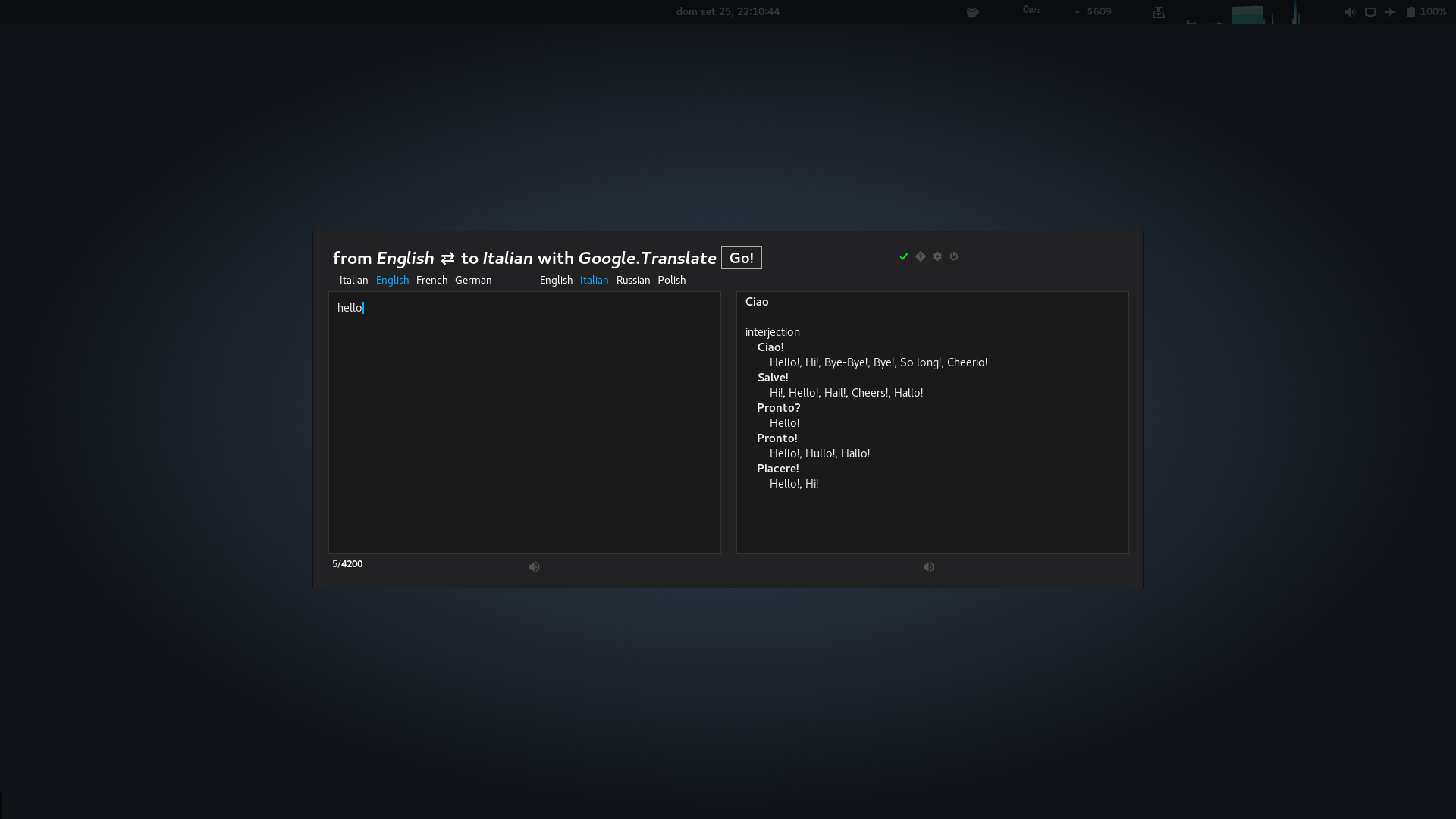
Task: Open the source language chooser 'English' in header
Action: click(x=405, y=258)
